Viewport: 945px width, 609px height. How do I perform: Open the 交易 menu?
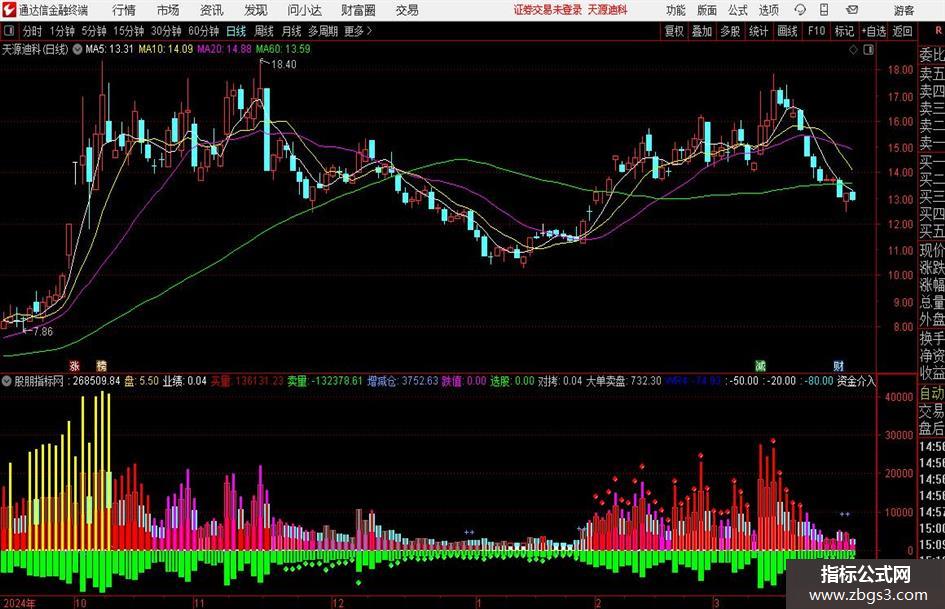point(407,10)
